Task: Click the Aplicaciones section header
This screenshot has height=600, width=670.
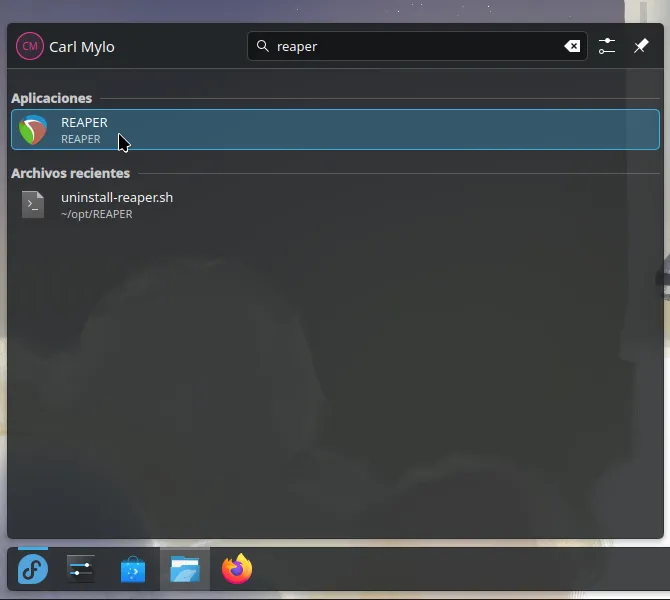Action: coord(51,98)
